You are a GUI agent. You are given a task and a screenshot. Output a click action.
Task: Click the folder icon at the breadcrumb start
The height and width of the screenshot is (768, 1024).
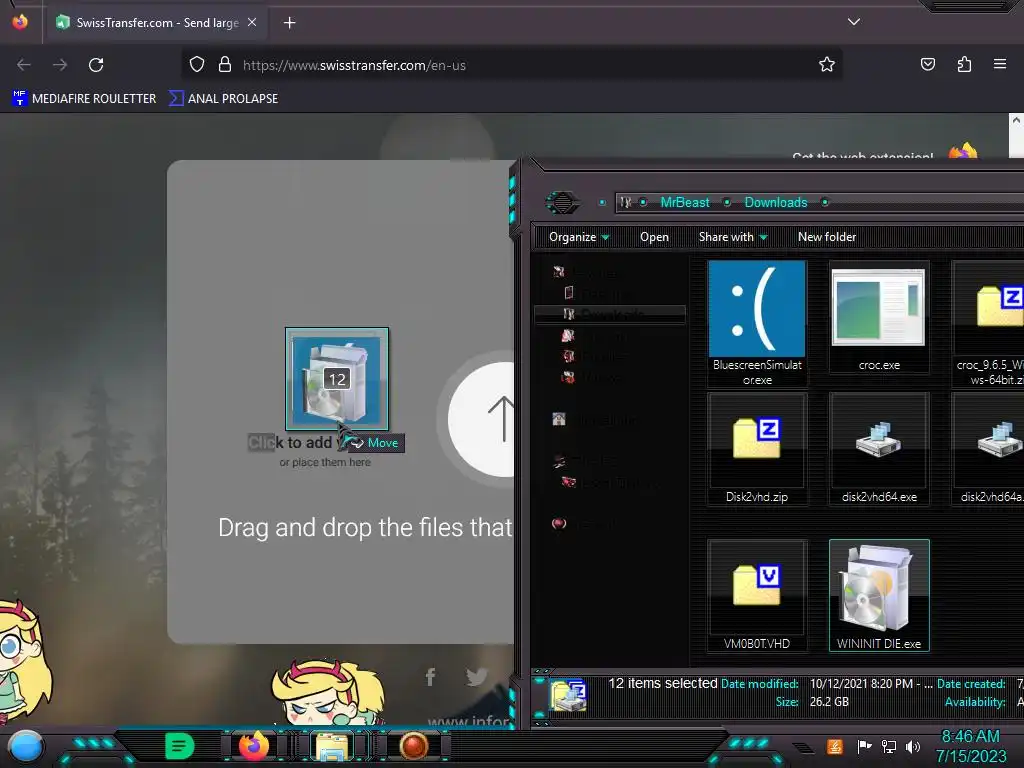(626, 202)
